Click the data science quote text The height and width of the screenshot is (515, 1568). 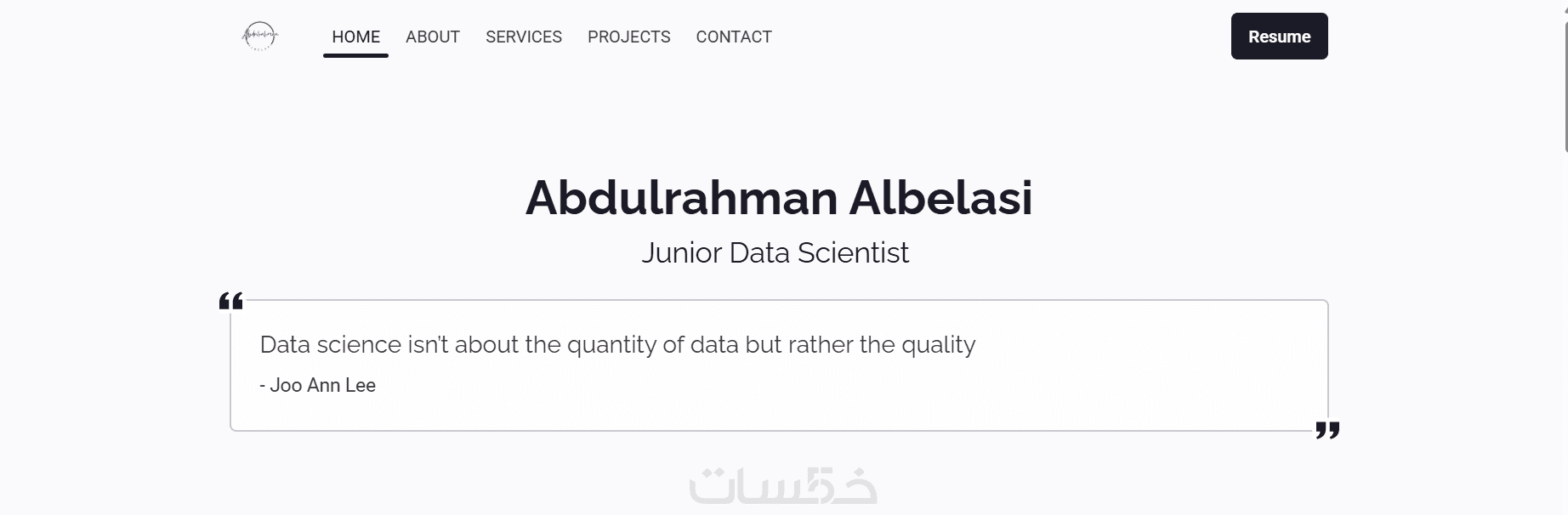616,345
